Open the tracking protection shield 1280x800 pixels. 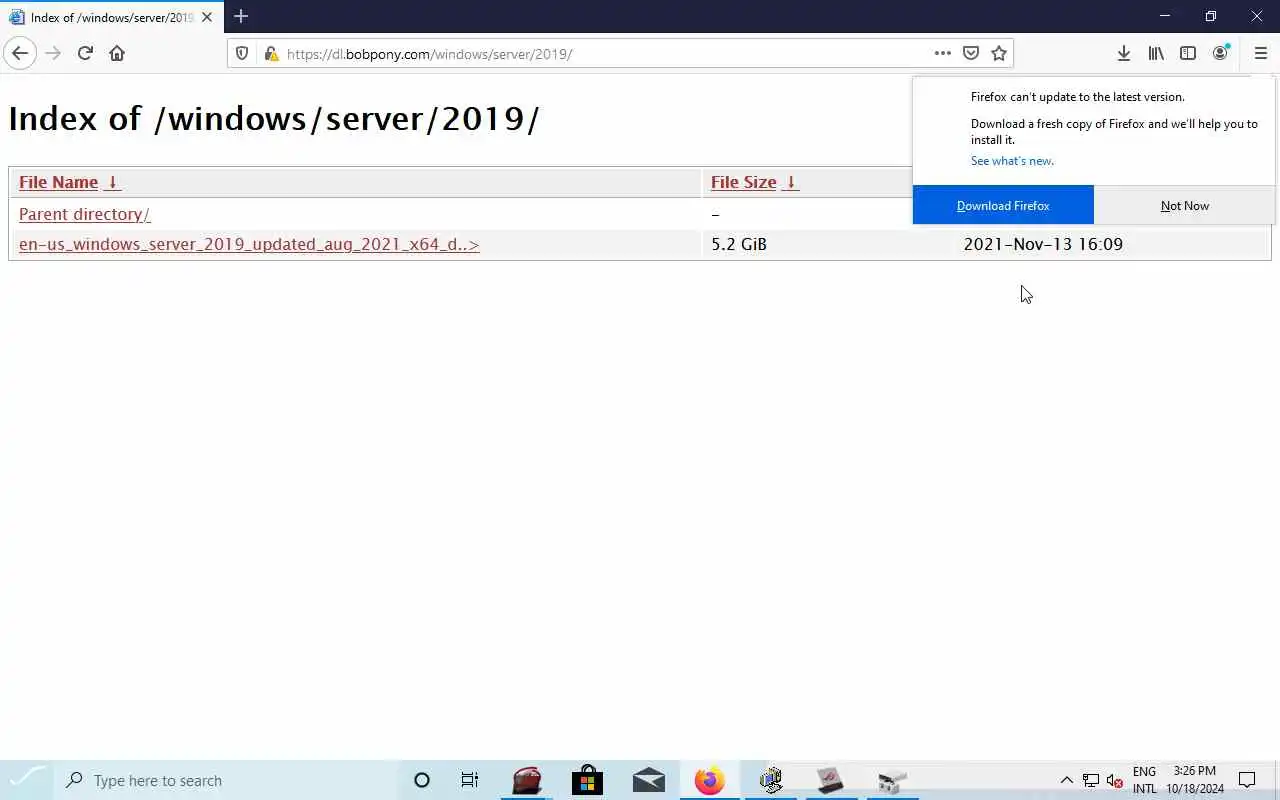click(242, 54)
